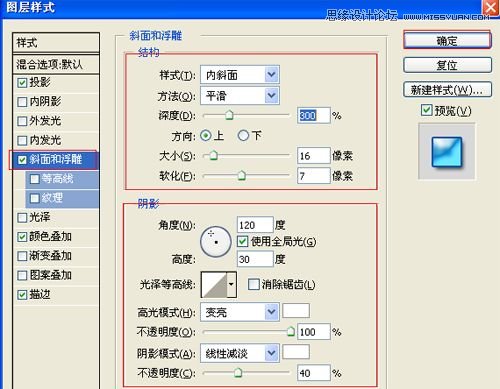500x389 pixels.
Task: Click the highlight 不透明度(O) slider handle
Action: point(291,331)
